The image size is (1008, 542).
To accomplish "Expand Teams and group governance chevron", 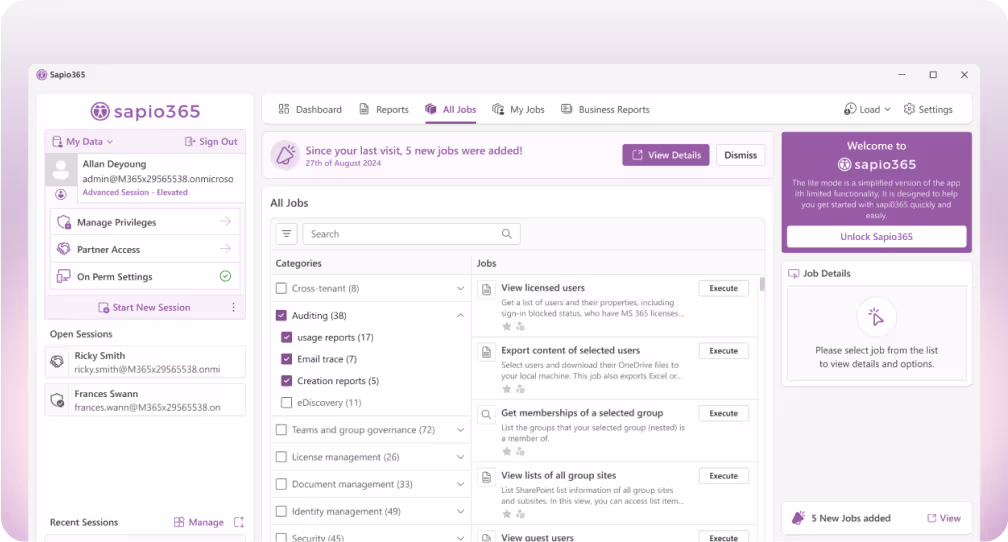I will pyautogui.click(x=460, y=430).
